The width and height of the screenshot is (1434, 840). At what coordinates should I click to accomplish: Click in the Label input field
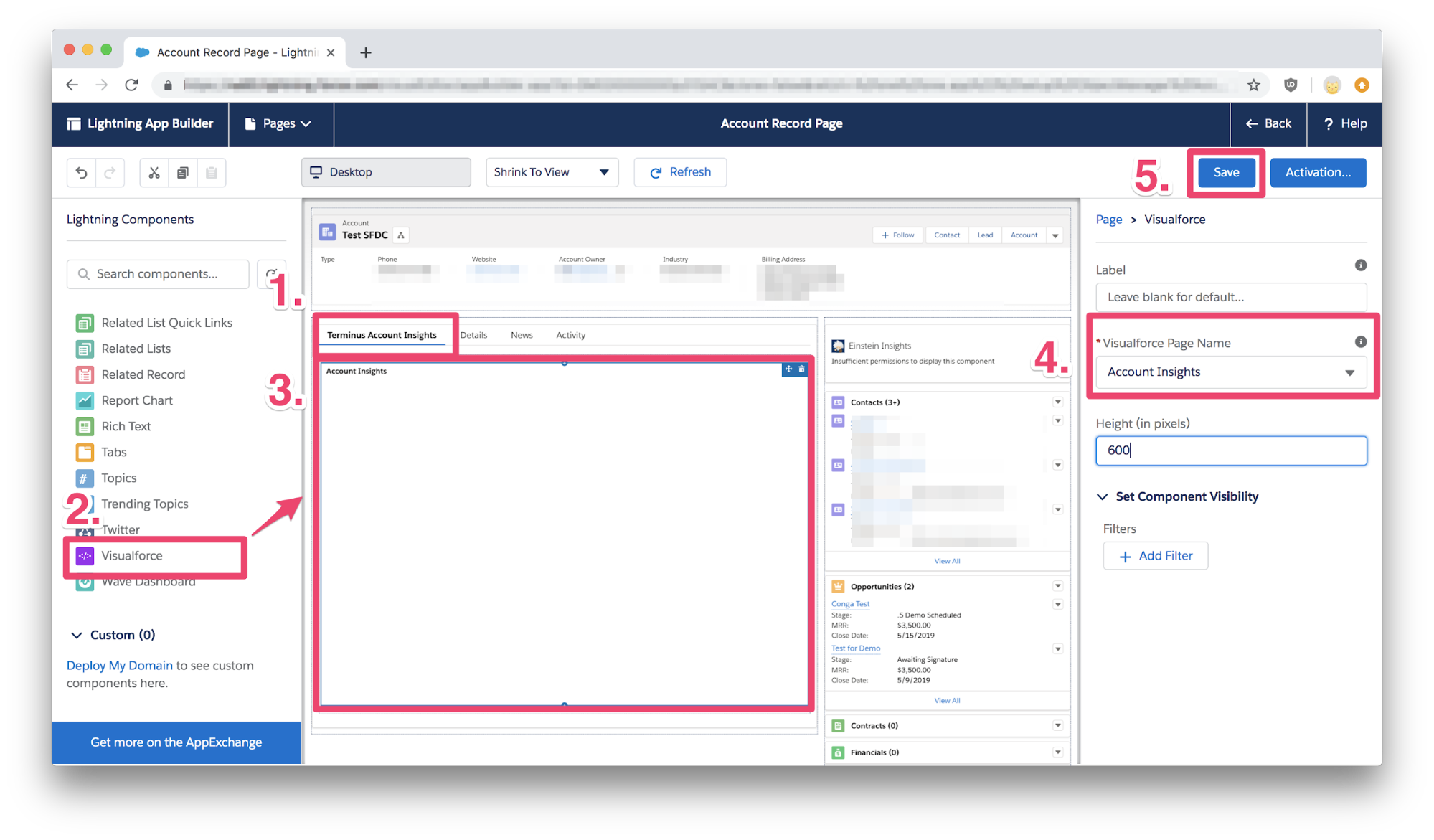pyautogui.click(x=1231, y=298)
